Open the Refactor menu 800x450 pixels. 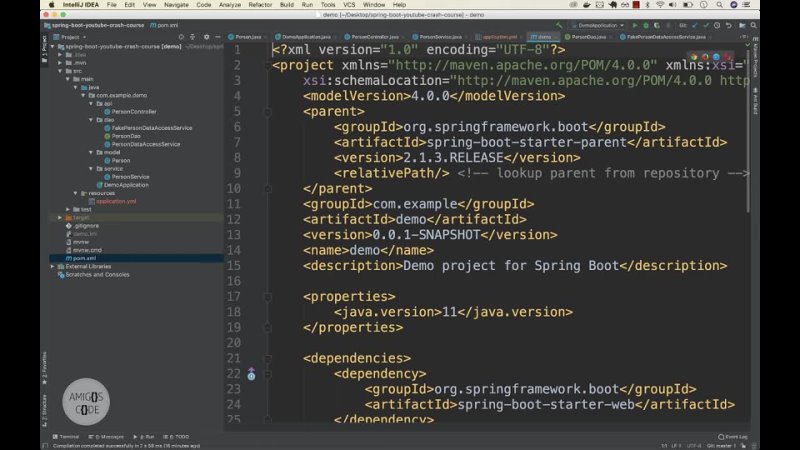click(x=260, y=5)
